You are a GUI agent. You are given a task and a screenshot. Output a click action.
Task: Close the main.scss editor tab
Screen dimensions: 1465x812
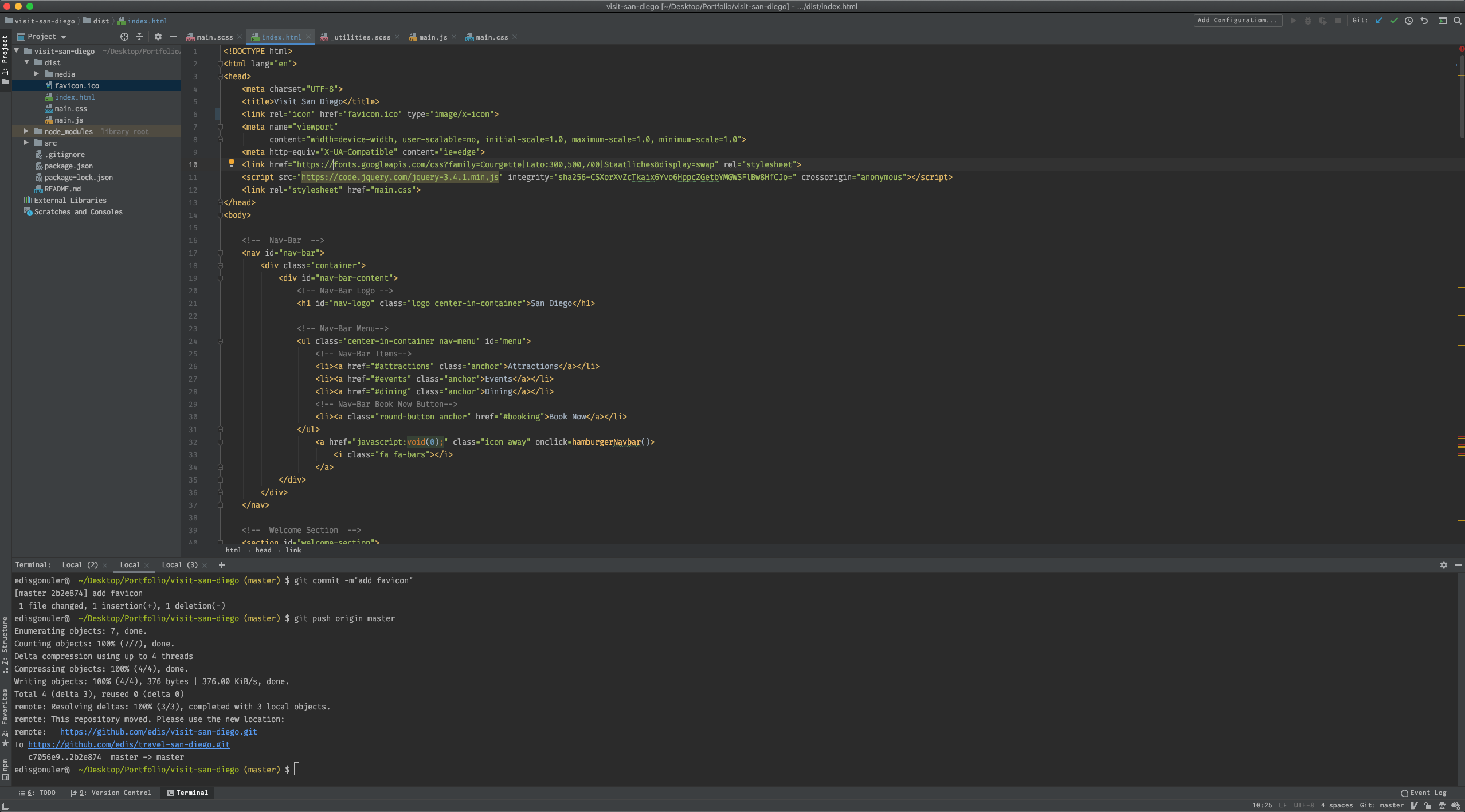tap(240, 37)
